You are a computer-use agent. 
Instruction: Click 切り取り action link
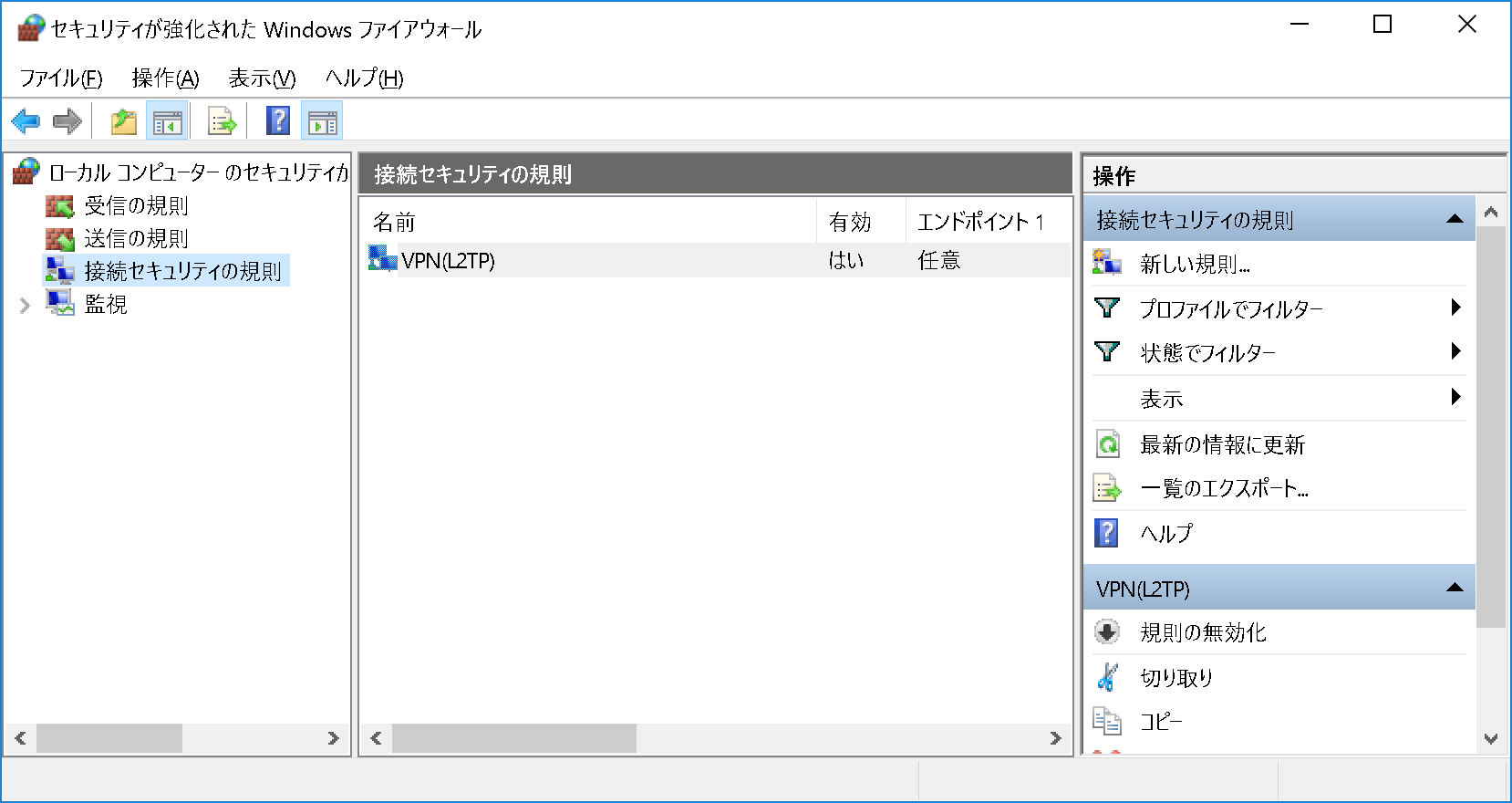click(x=1176, y=677)
